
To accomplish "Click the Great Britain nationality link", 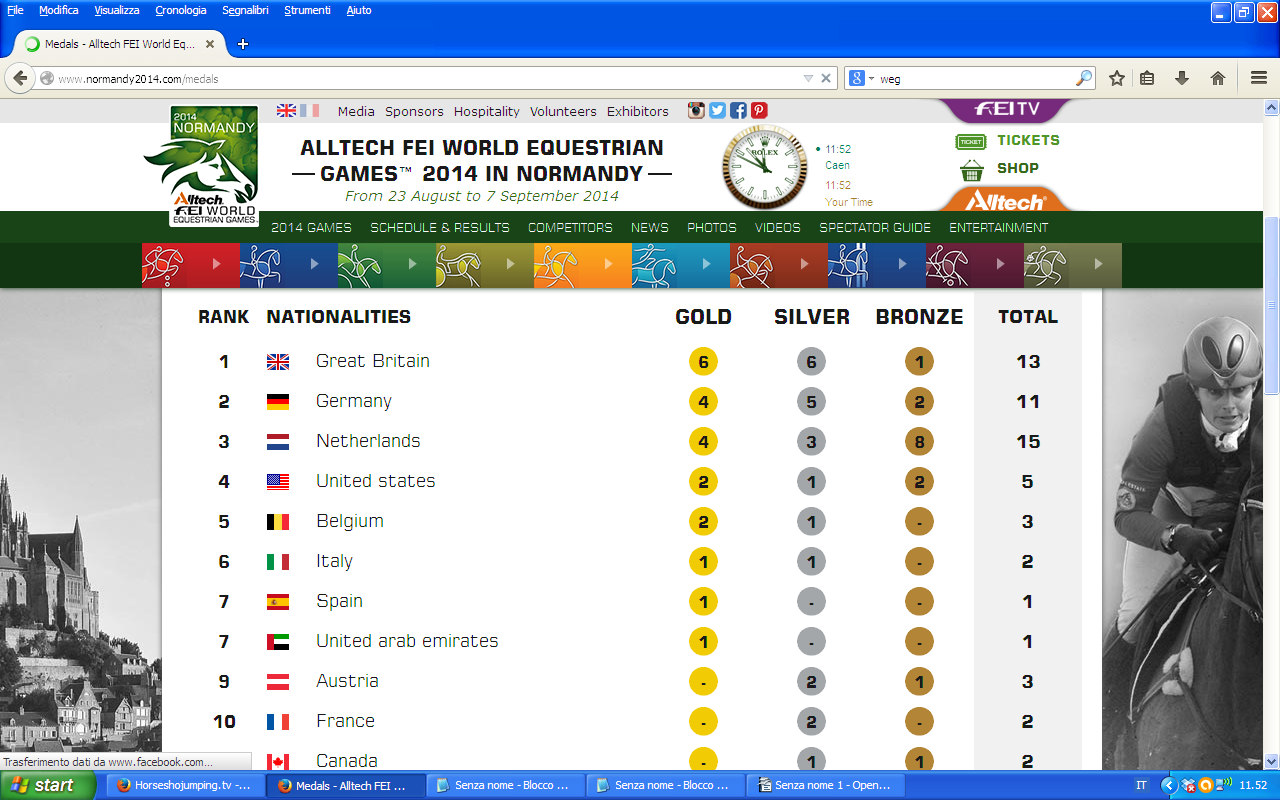I will [x=373, y=361].
